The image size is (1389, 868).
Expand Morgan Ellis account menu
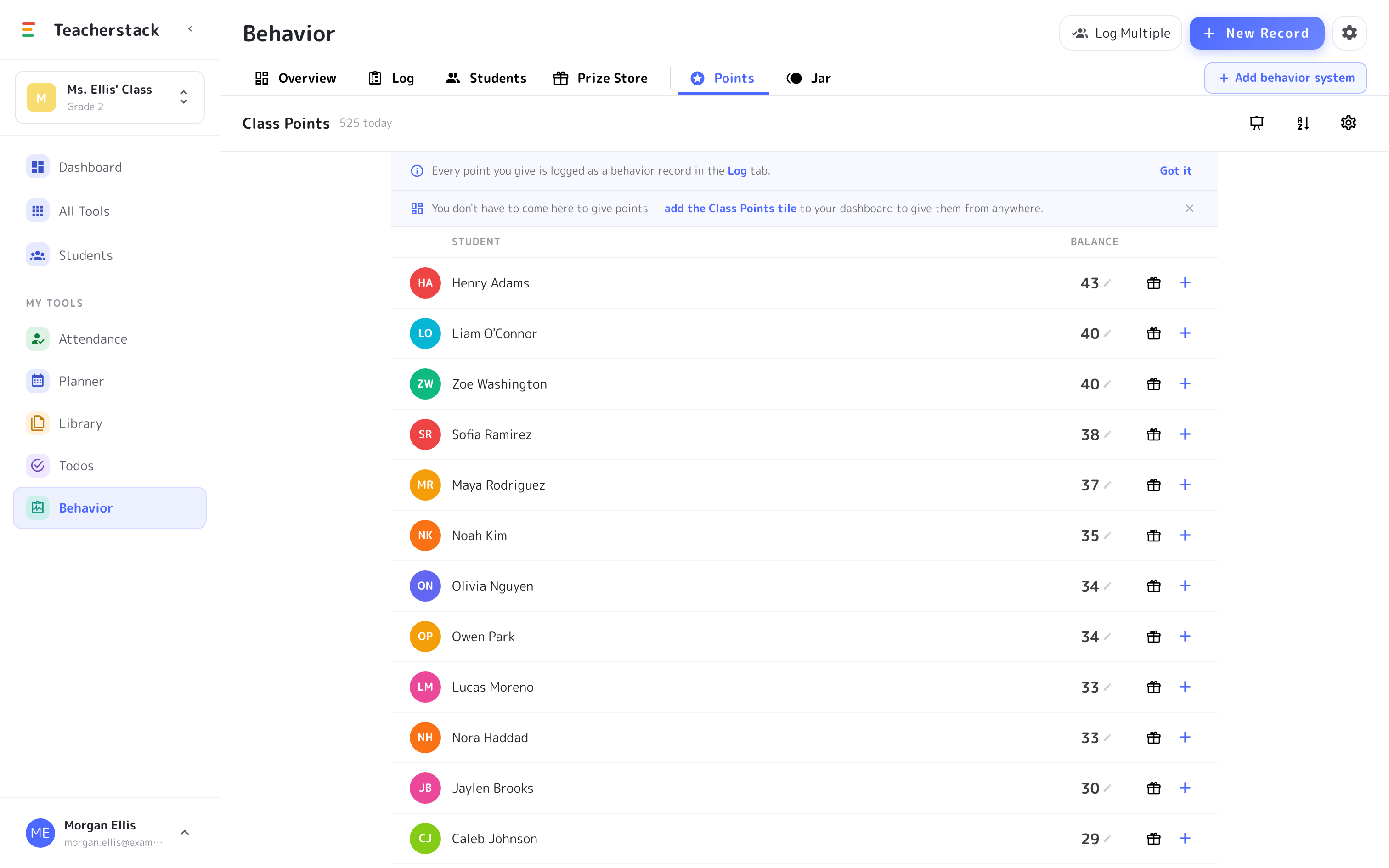click(x=184, y=833)
